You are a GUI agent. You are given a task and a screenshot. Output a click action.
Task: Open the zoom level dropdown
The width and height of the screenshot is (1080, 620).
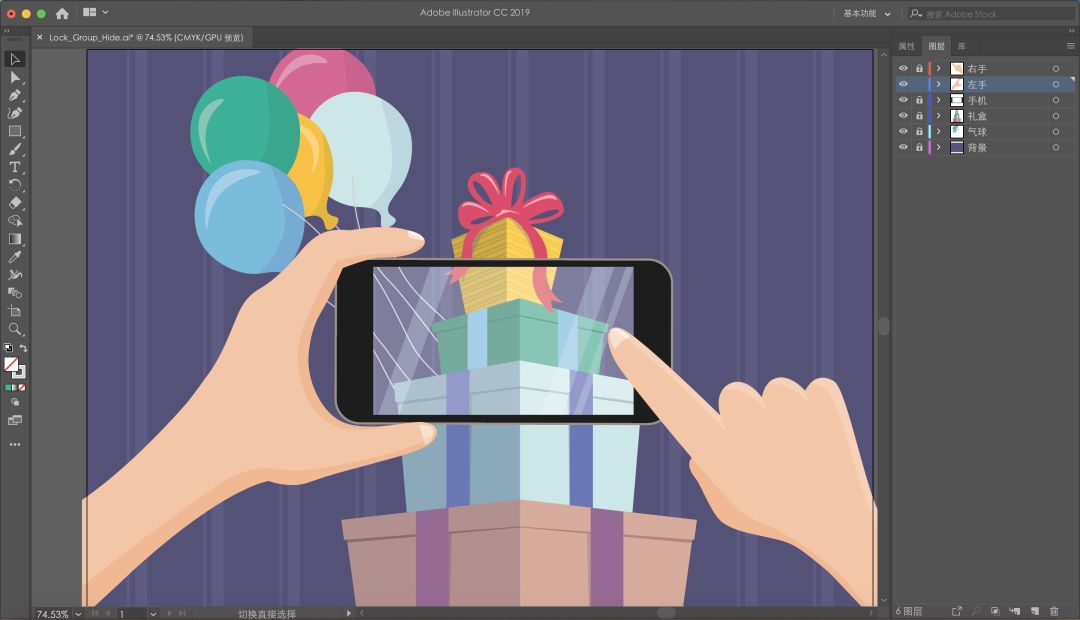tap(78, 614)
